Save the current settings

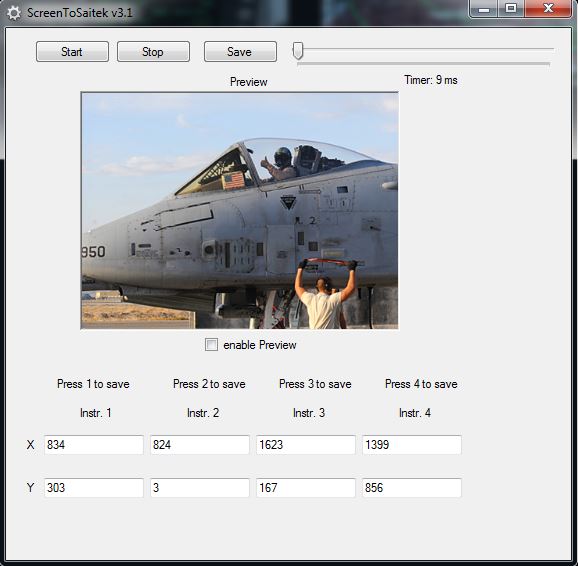240,52
